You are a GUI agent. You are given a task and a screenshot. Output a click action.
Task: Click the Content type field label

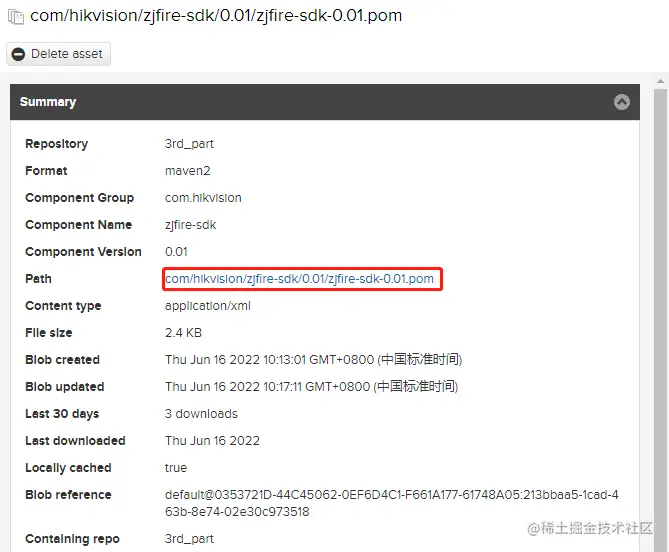coord(63,306)
